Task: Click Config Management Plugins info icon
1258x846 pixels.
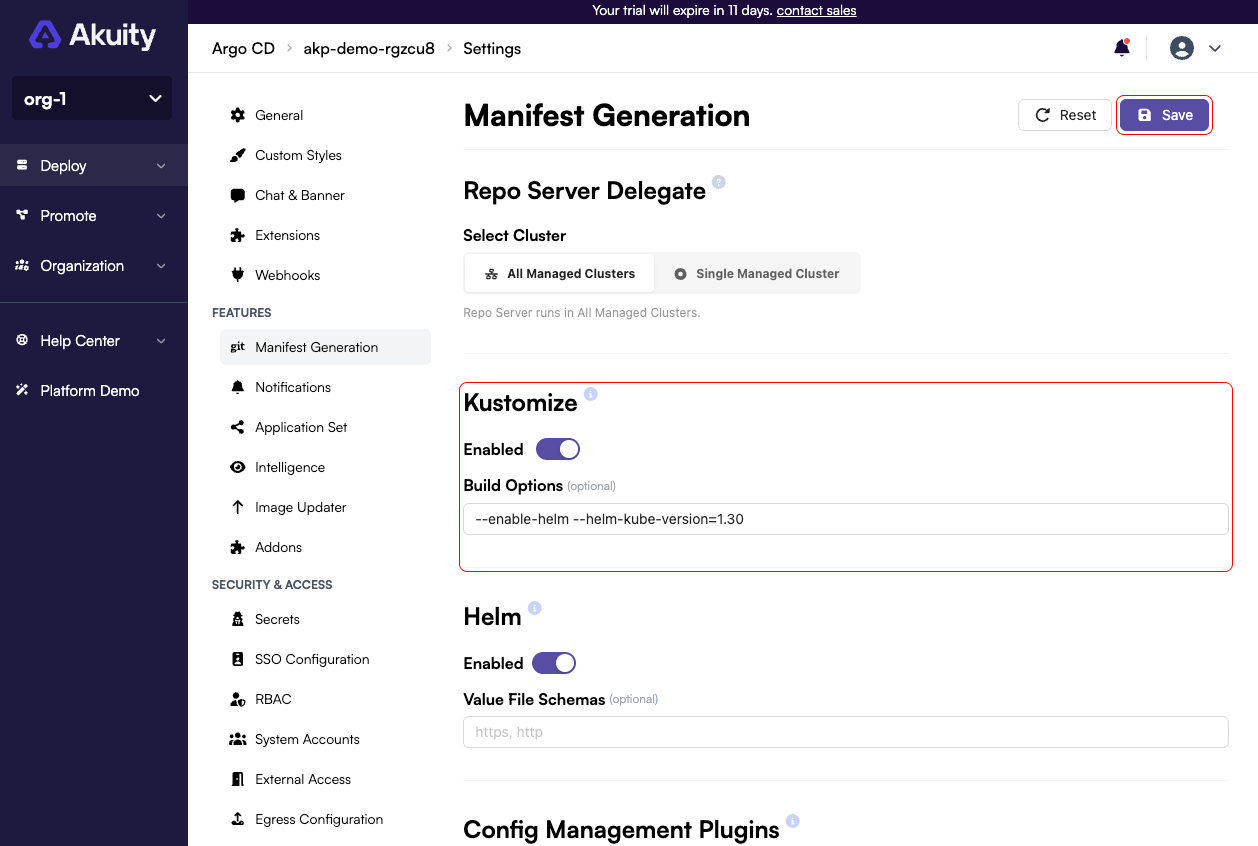Action: (x=793, y=821)
